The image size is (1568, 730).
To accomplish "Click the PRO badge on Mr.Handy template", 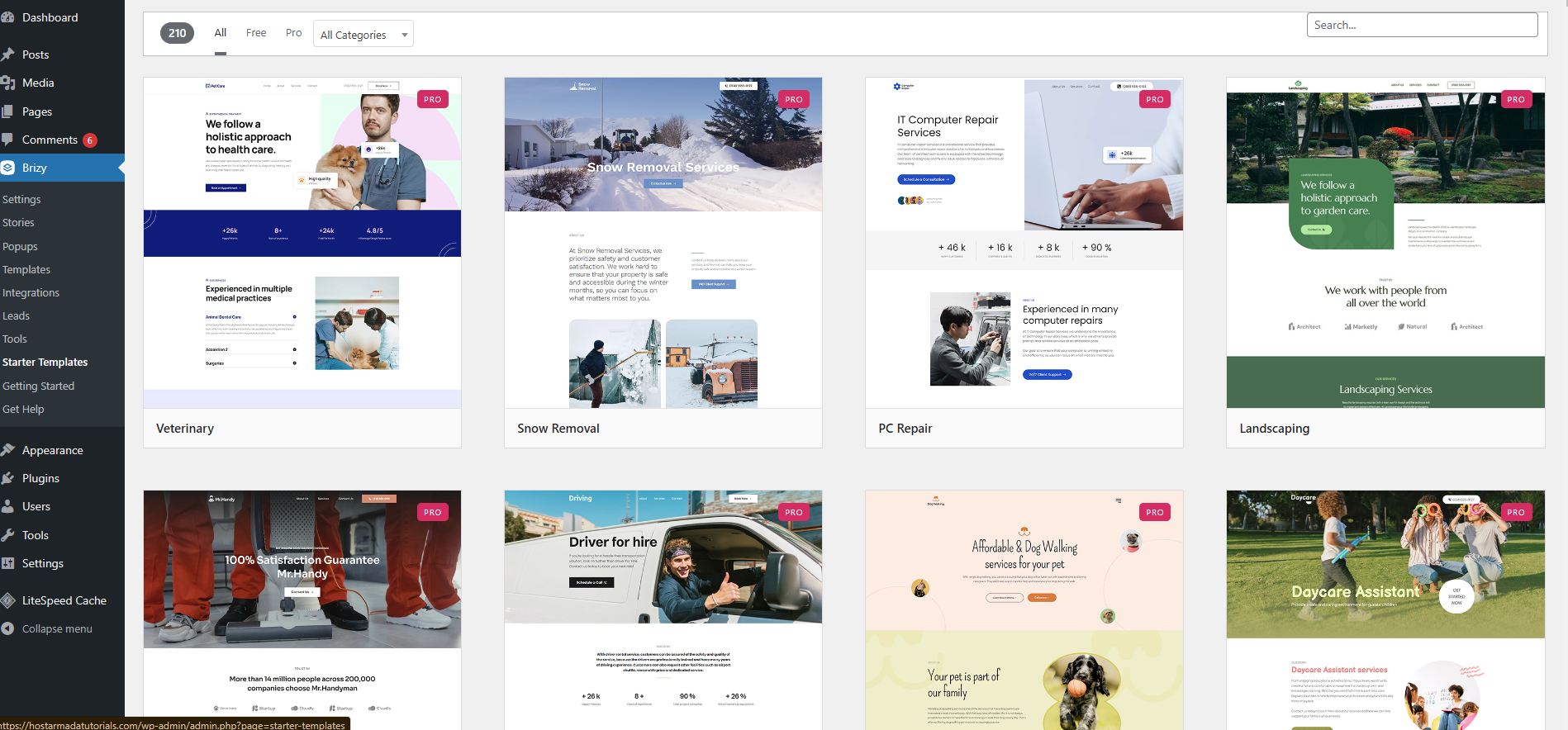I will coord(433,512).
